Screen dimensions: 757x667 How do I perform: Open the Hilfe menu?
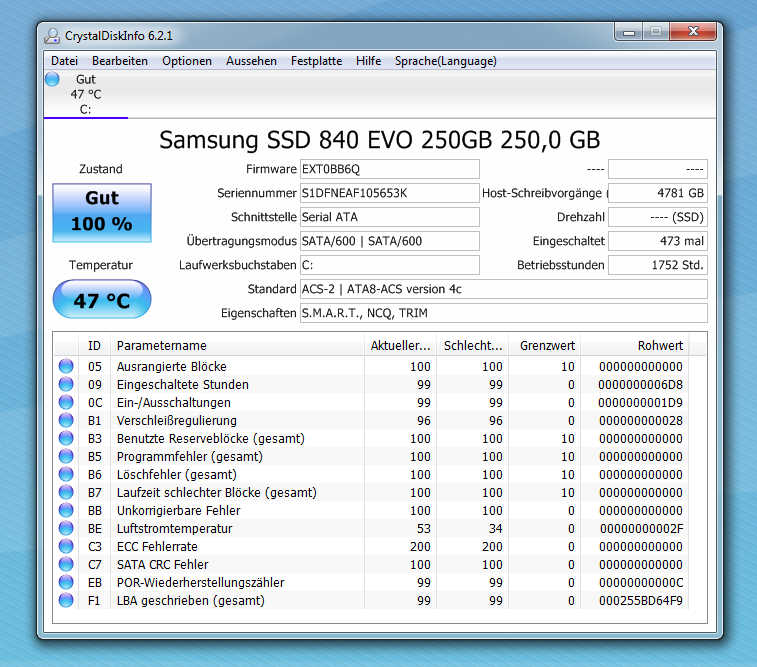coord(368,61)
